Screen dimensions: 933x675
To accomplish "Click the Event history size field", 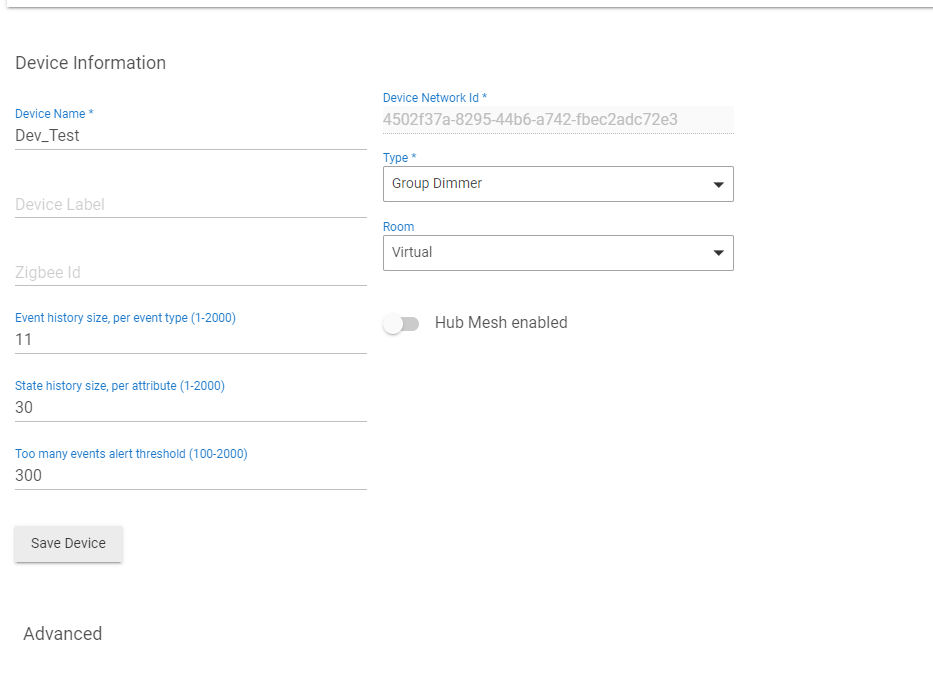I will point(190,340).
